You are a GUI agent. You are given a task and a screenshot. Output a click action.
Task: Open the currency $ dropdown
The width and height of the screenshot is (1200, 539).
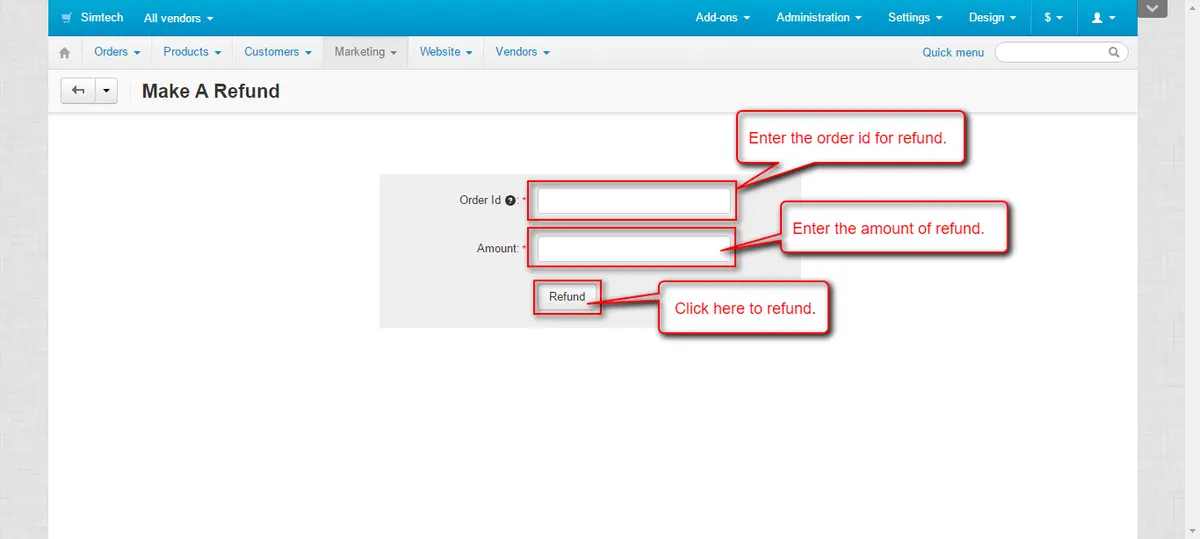(x=1053, y=18)
